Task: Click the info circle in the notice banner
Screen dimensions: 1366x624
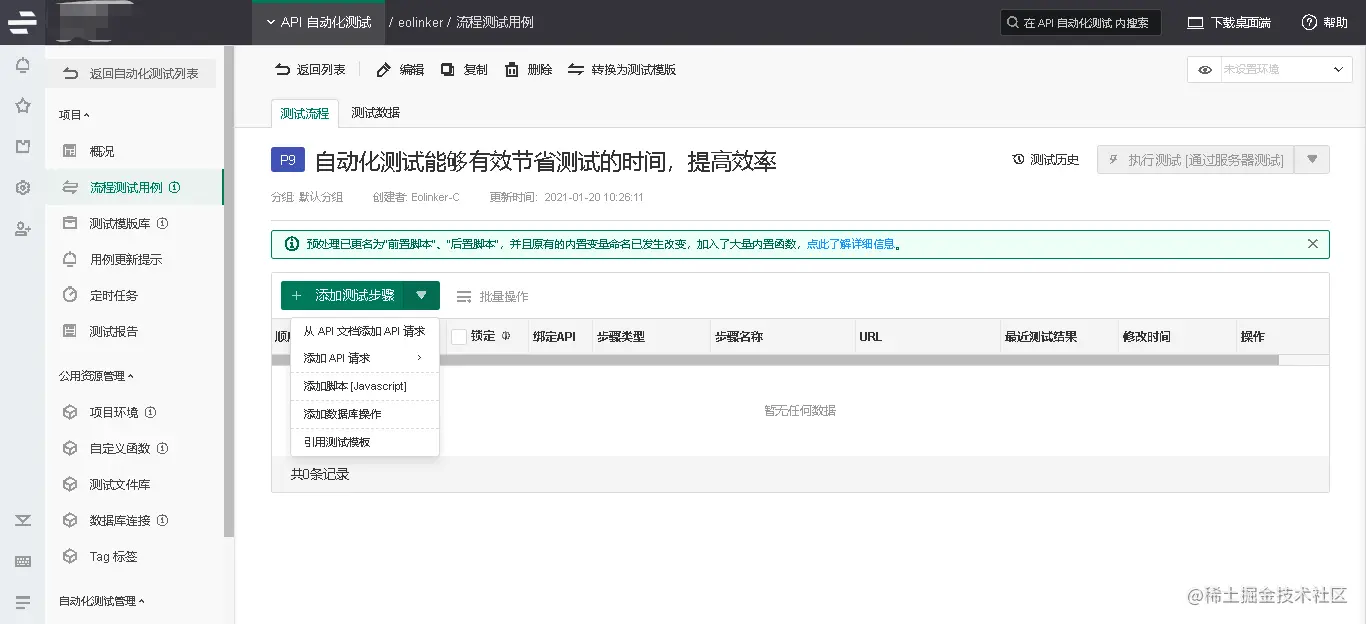Action: click(291, 244)
